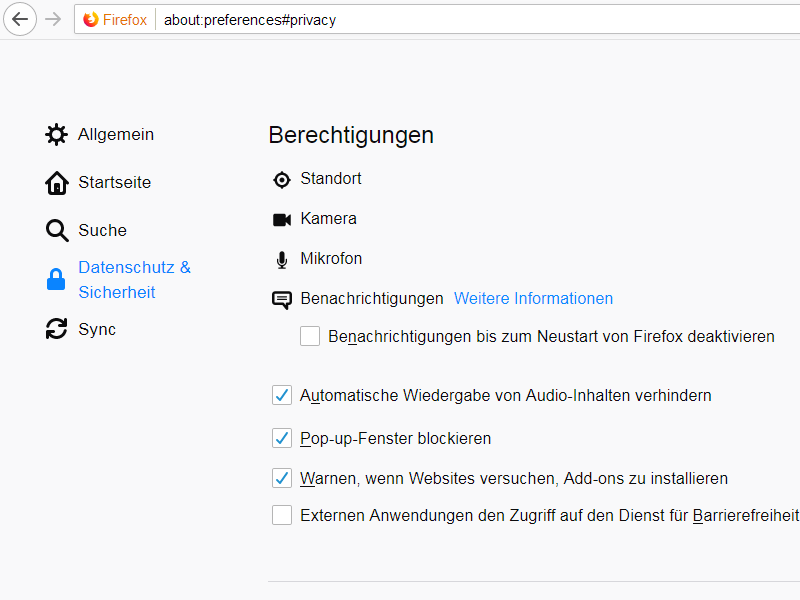
Task: Click the about:preferences address bar field
Action: click(x=450, y=19)
